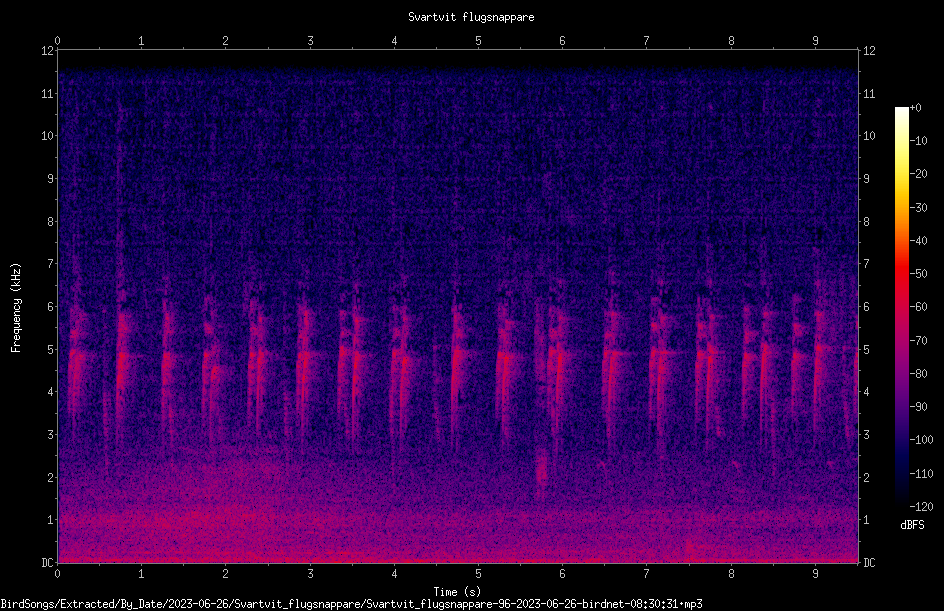Viewport: 944px width, 611px height.
Task: Click the 'Frequency (kHz)' axis label
Action: tap(16, 308)
